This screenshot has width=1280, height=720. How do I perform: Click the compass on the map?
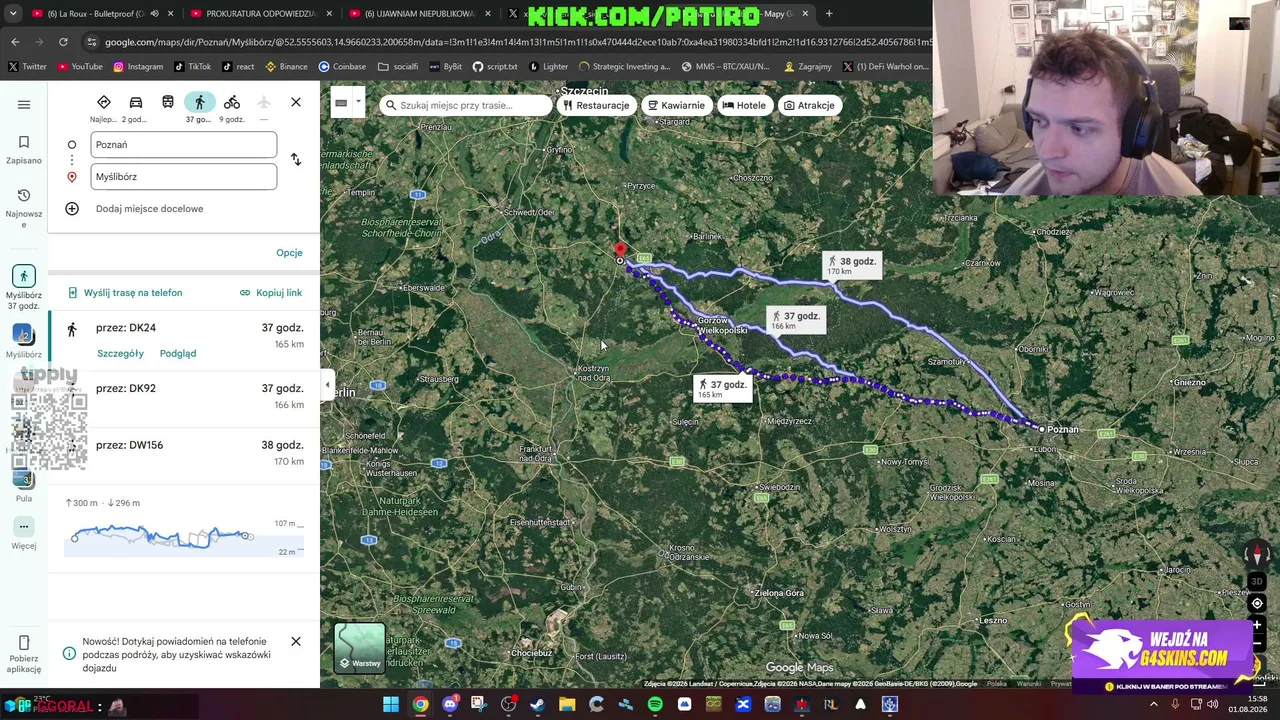pyautogui.click(x=1258, y=554)
